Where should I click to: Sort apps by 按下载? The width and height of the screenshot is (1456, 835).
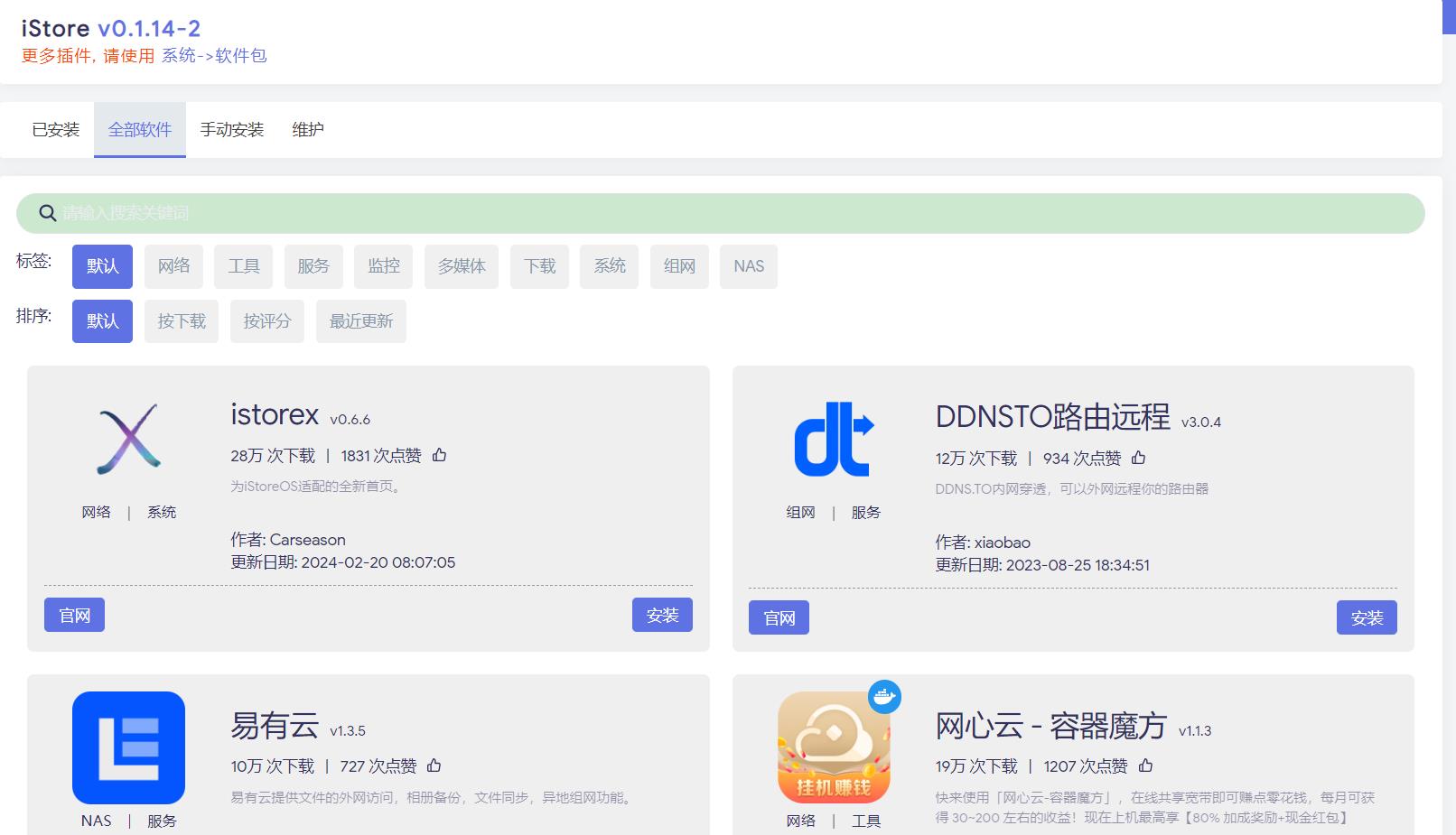pos(182,321)
